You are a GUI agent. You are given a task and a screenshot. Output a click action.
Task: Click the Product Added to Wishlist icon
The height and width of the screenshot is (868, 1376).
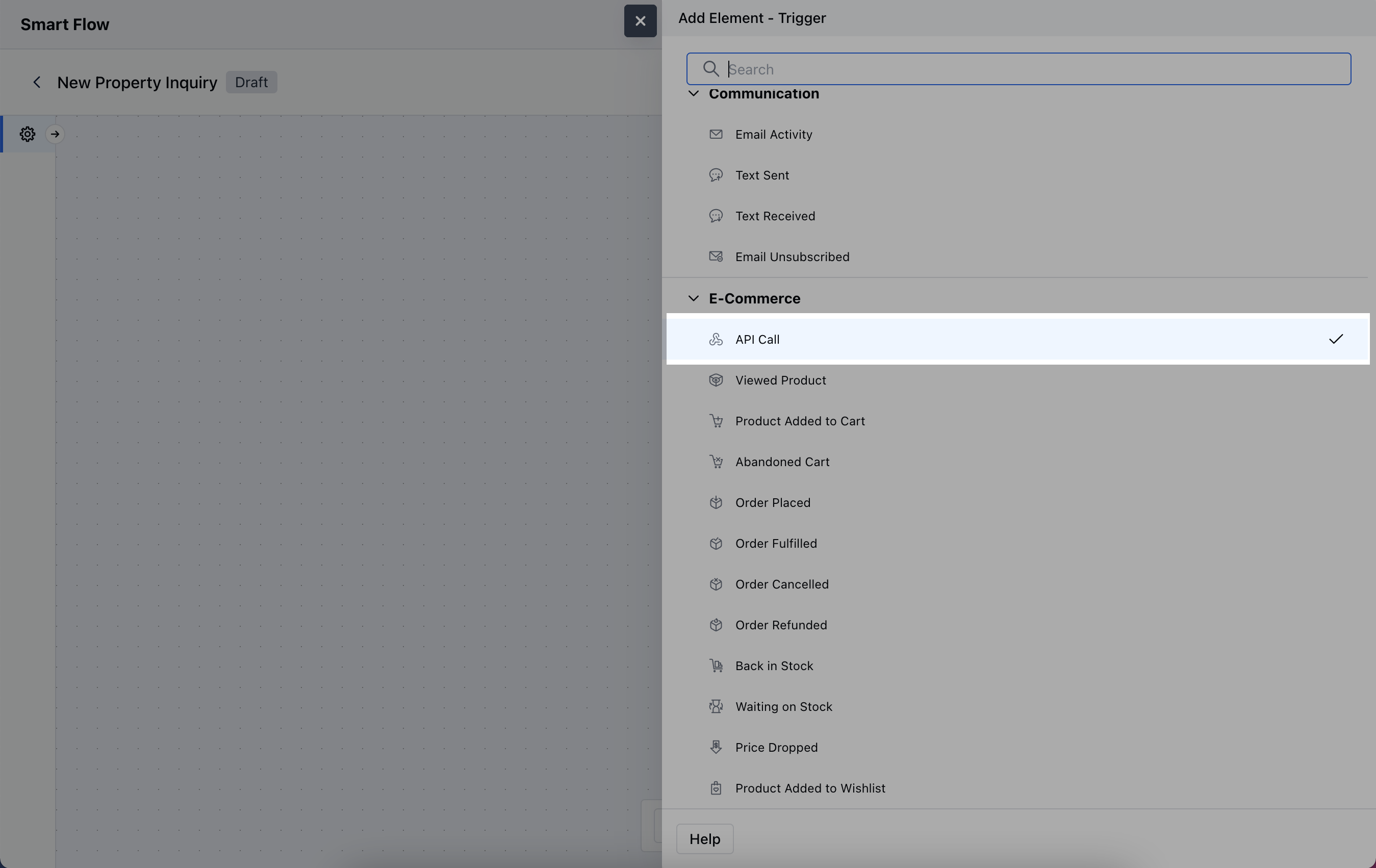(716, 788)
